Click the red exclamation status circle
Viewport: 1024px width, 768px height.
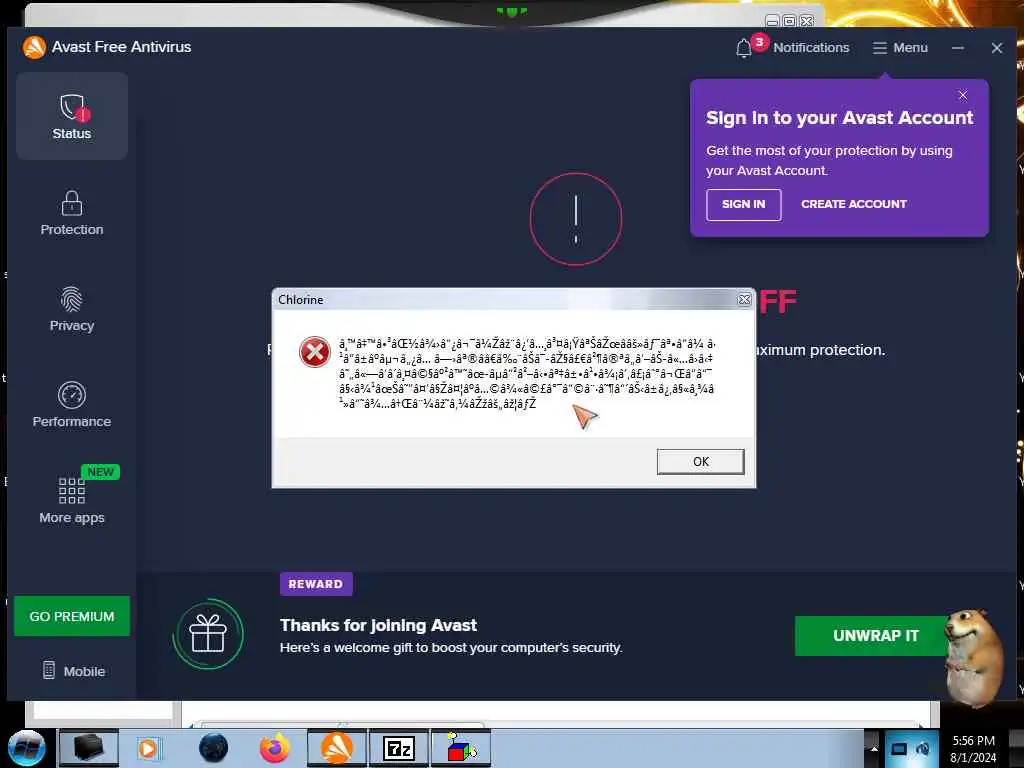click(x=575, y=219)
